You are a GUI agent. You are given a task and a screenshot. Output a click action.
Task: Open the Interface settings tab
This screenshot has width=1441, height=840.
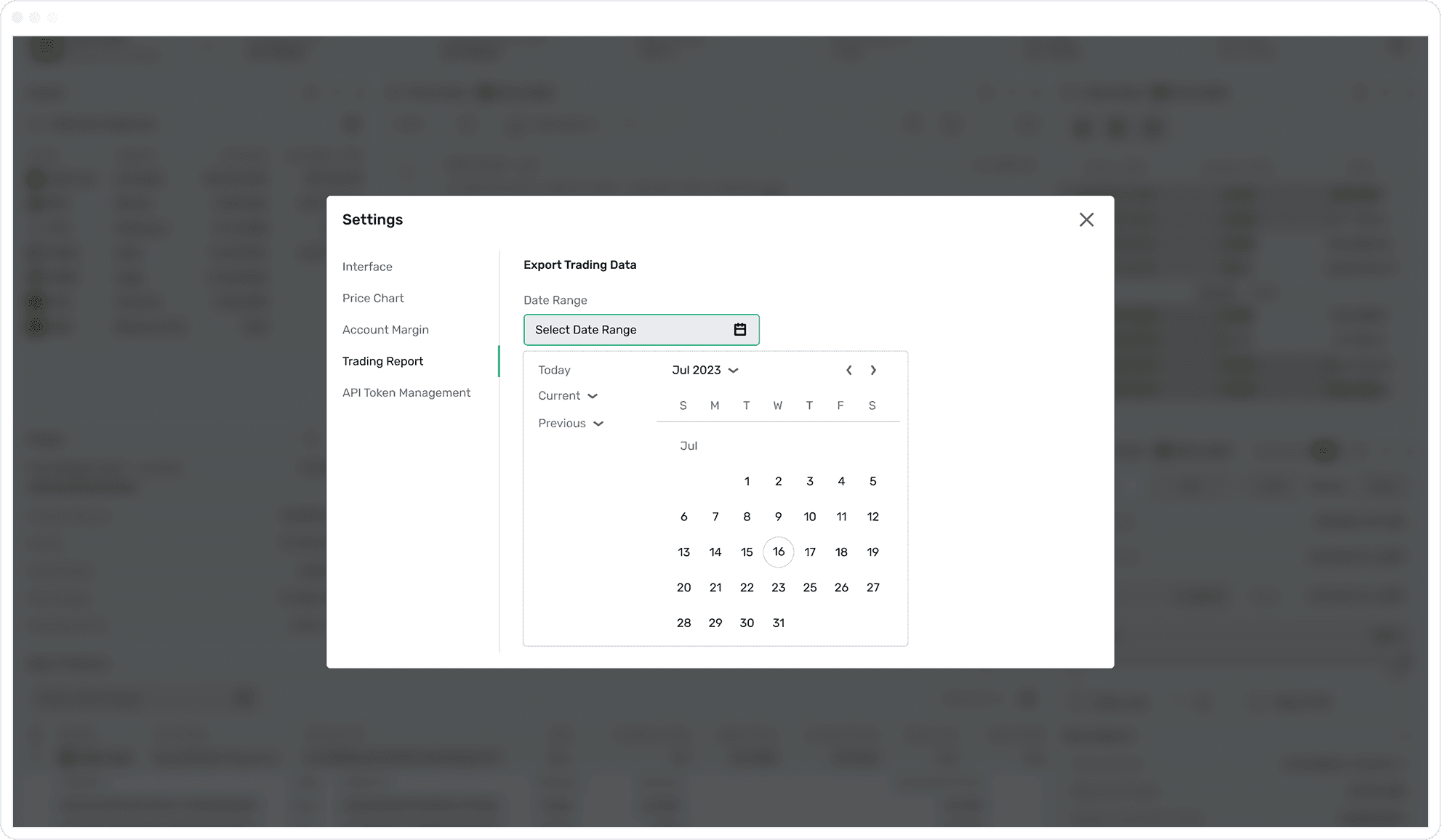click(367, 267)
